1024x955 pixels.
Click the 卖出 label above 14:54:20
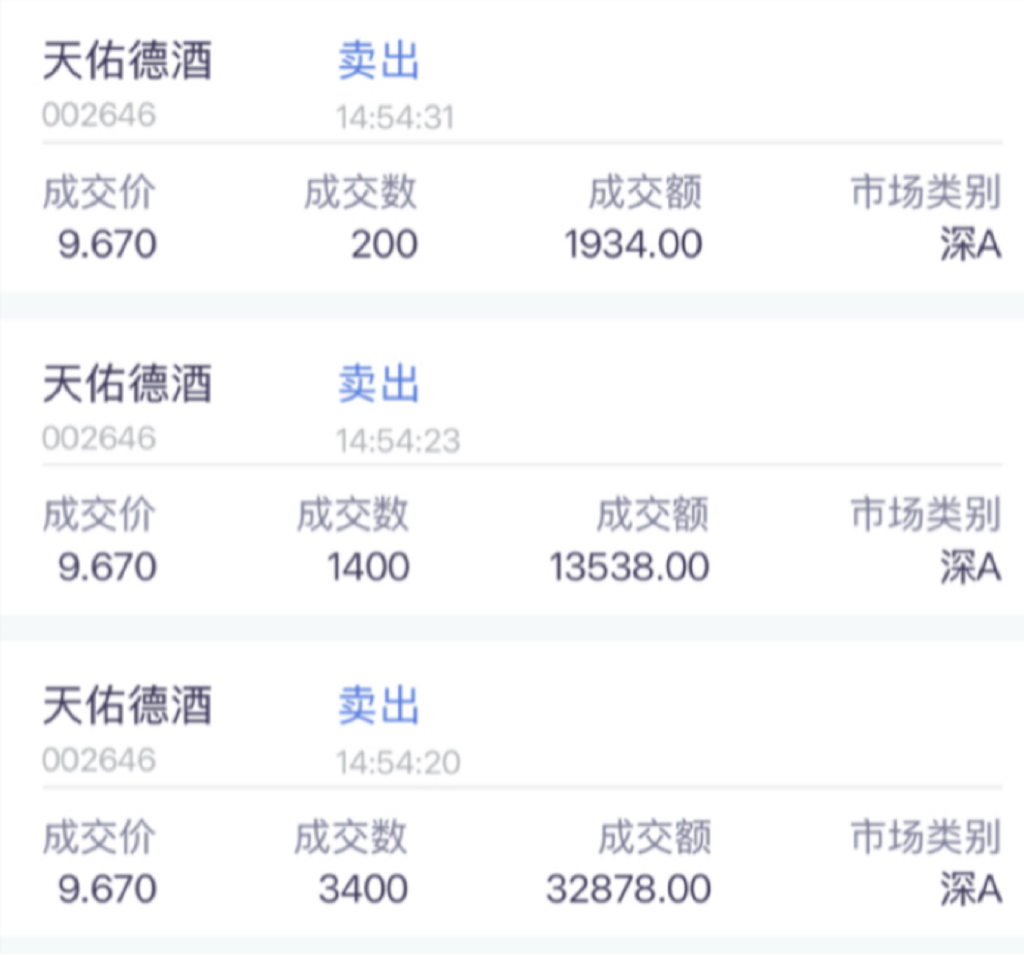pyautogui.click(x=378, y=707)
